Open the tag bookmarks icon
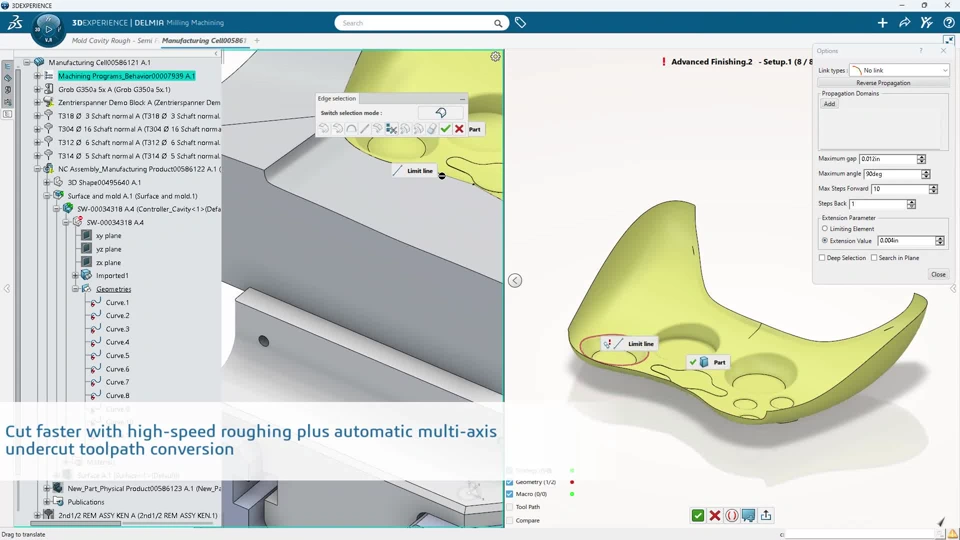Viewport: 960px width, 540px height. 520,23
